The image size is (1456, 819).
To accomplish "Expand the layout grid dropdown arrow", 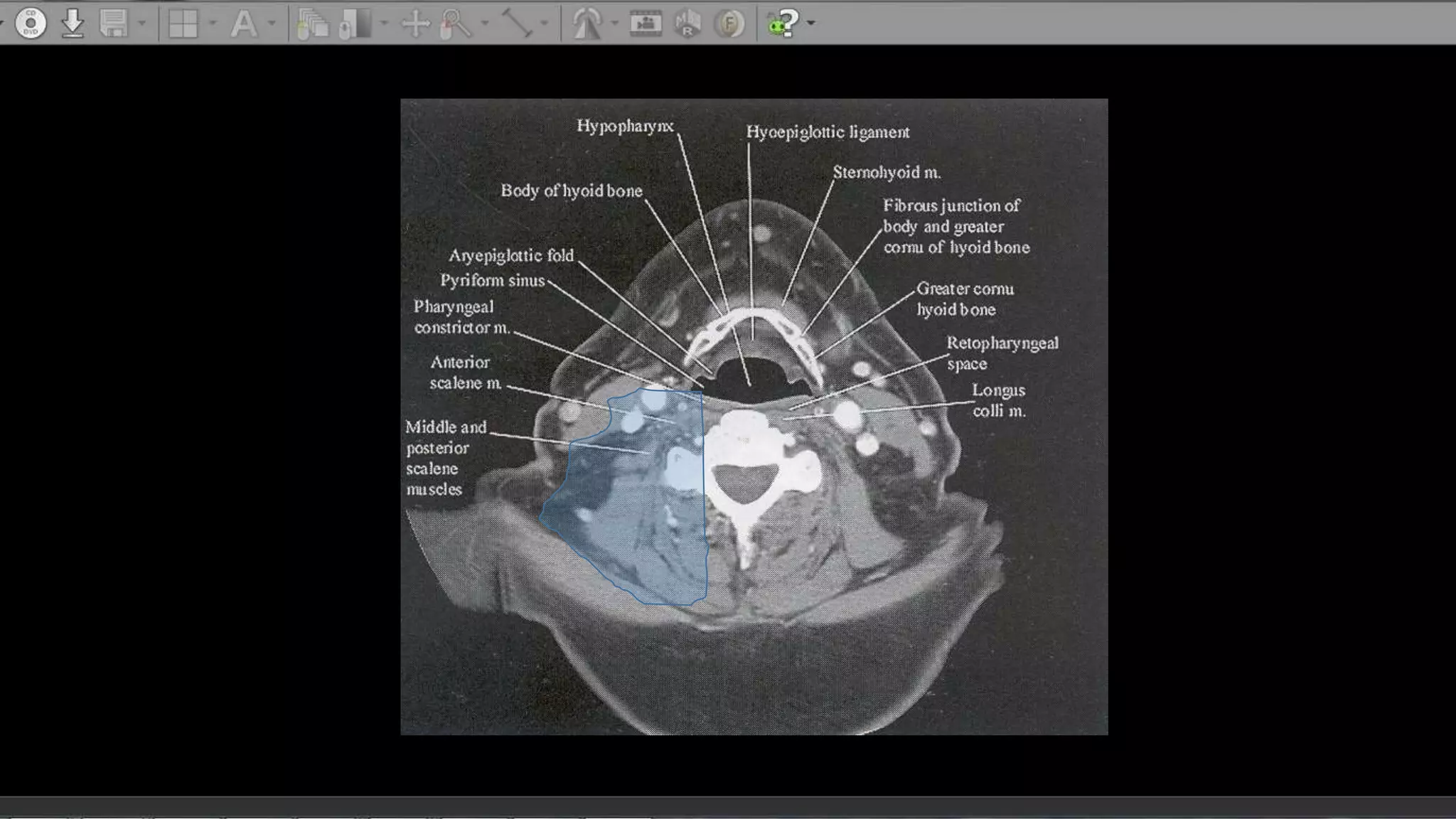I will (212, 23).
